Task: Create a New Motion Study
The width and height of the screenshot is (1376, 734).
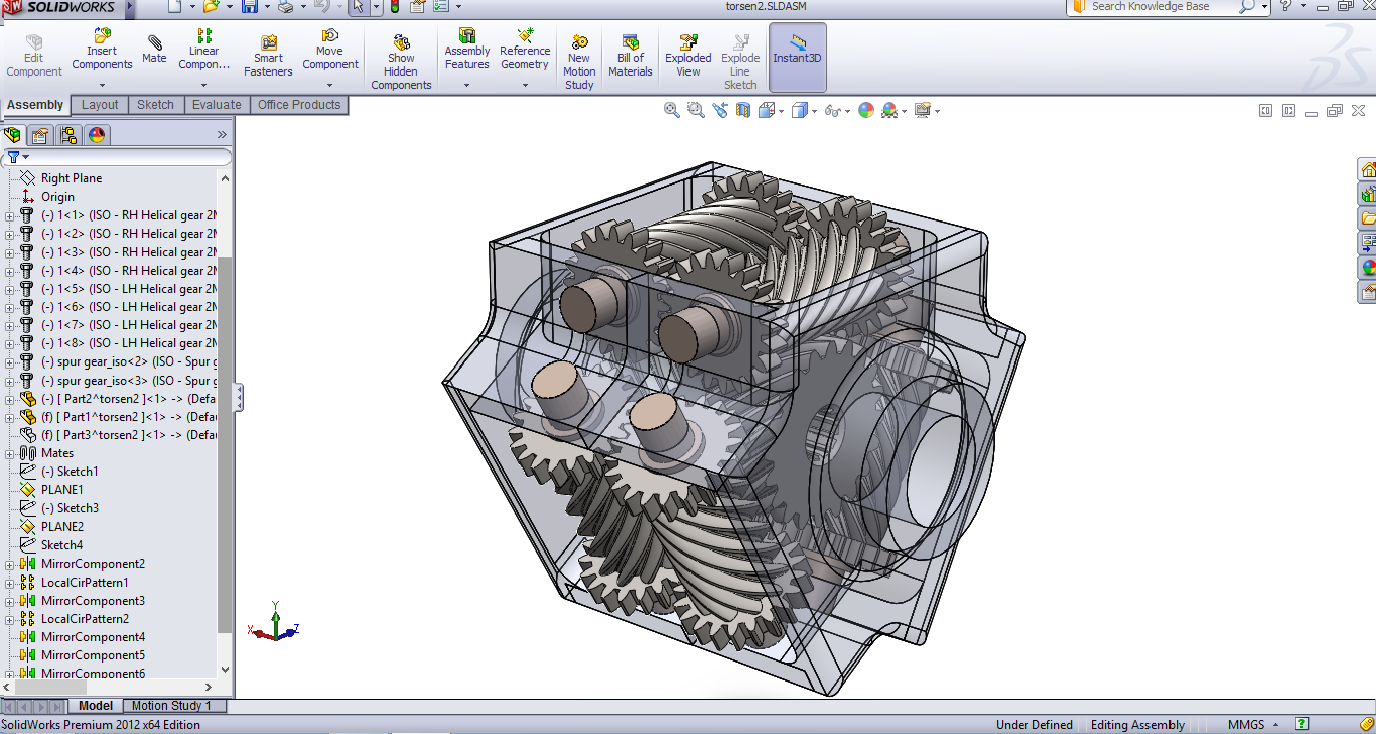Action: tap(579, 60)
